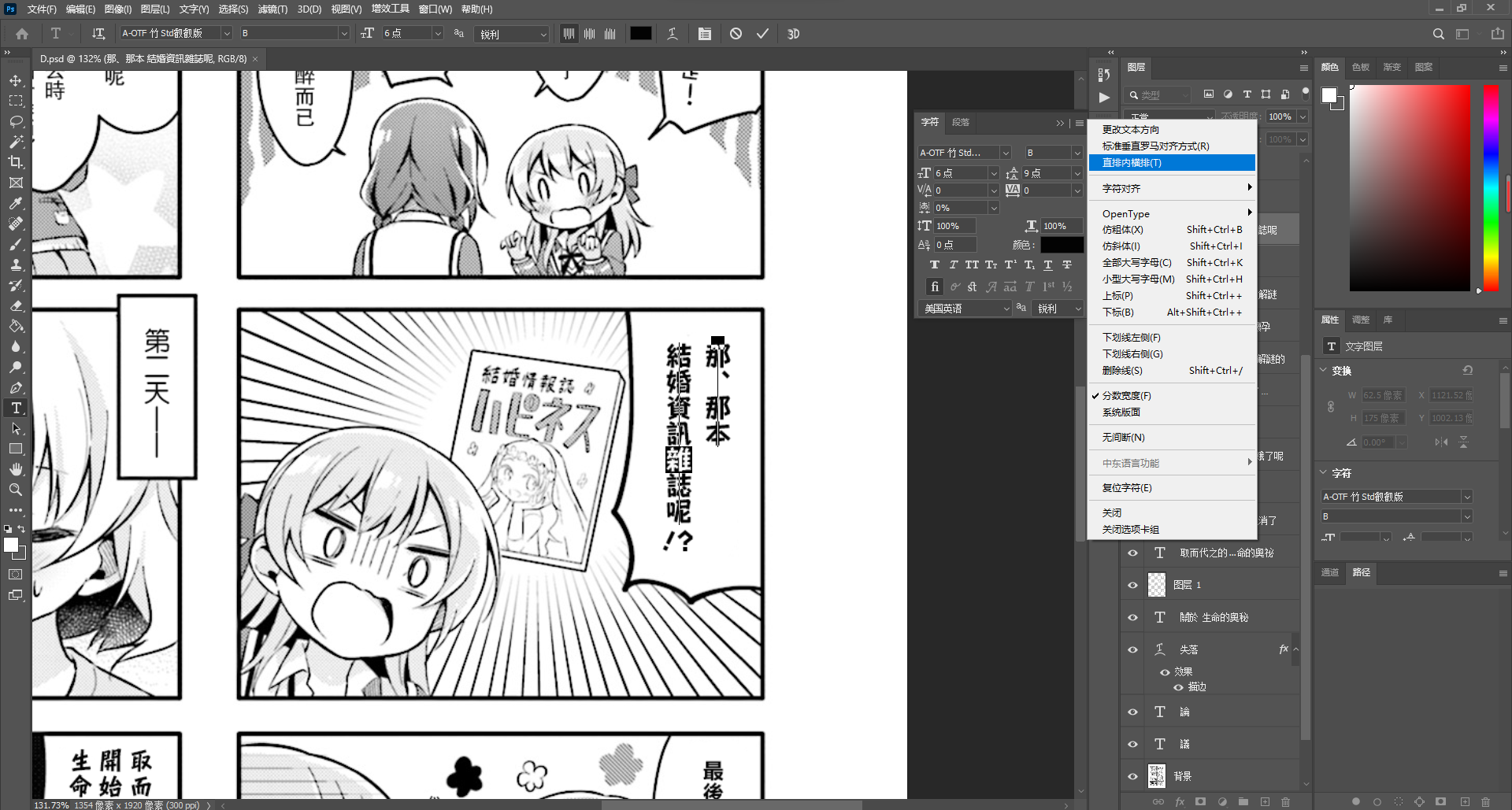
Task: Apply faux bold in Character panel
Action: pos(935,265)
